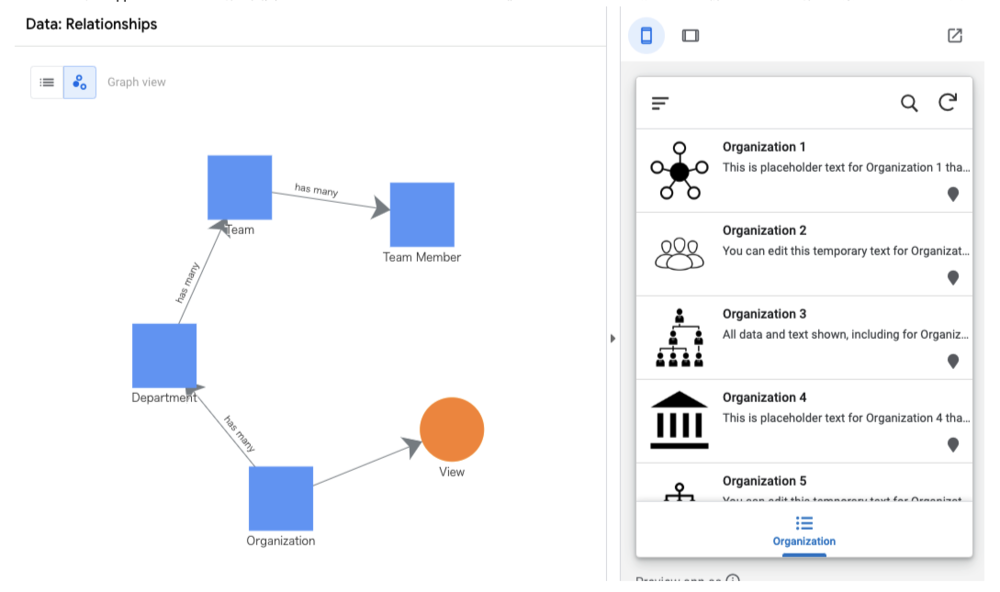Viewport: 1000px width, 592px height.
Task: Click the Organization 3 'All data and text' description
Action: (x=846, y=334)
